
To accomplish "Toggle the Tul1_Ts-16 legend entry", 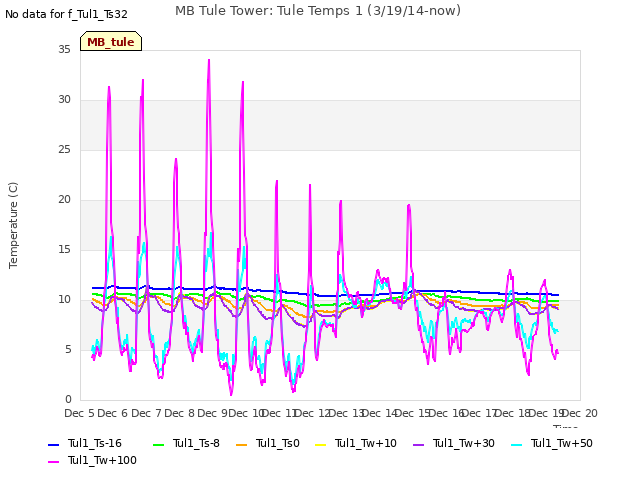I will 85,443.
